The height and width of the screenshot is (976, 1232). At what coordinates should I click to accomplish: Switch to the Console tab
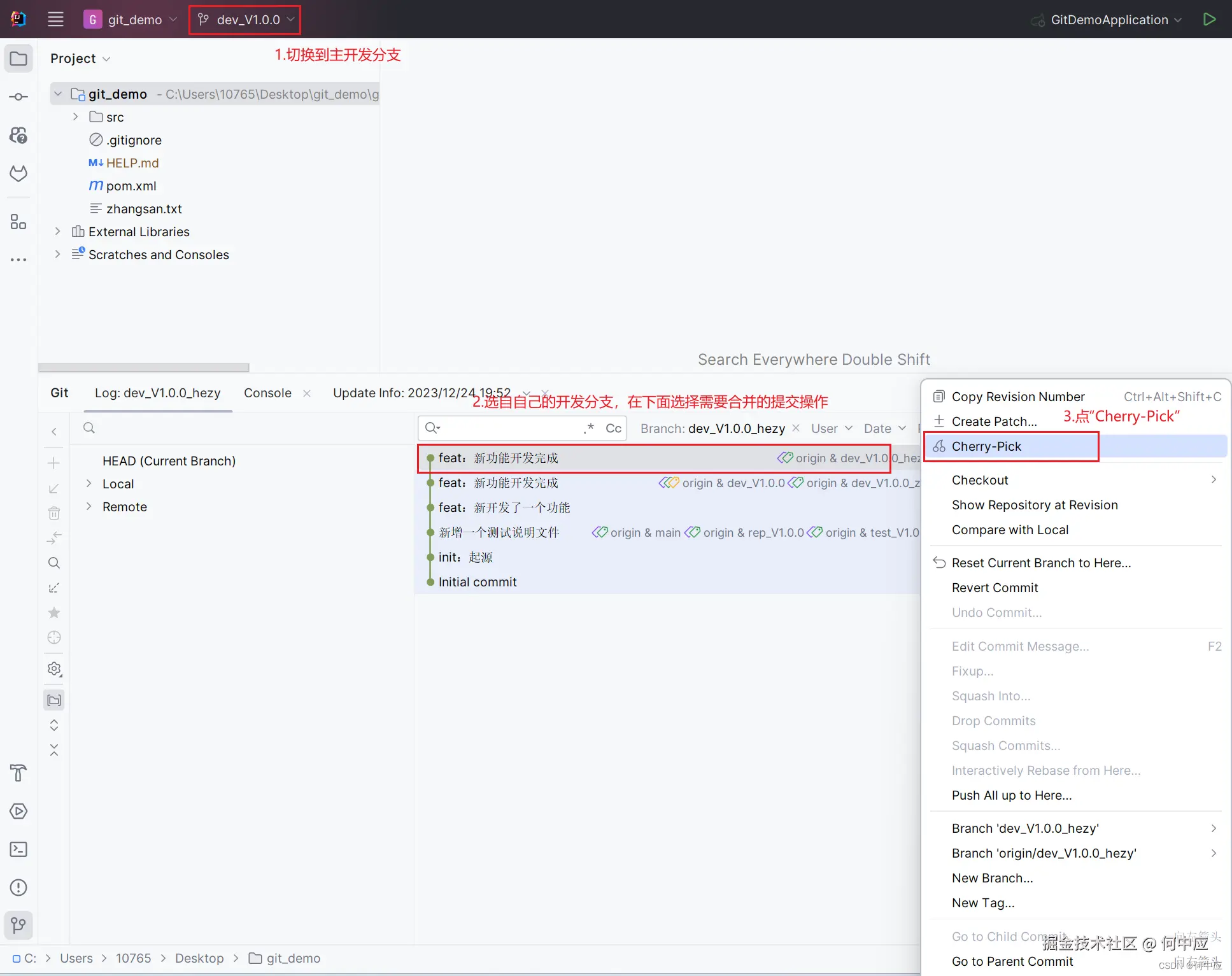pyautogui.click(x=267, y=393)
